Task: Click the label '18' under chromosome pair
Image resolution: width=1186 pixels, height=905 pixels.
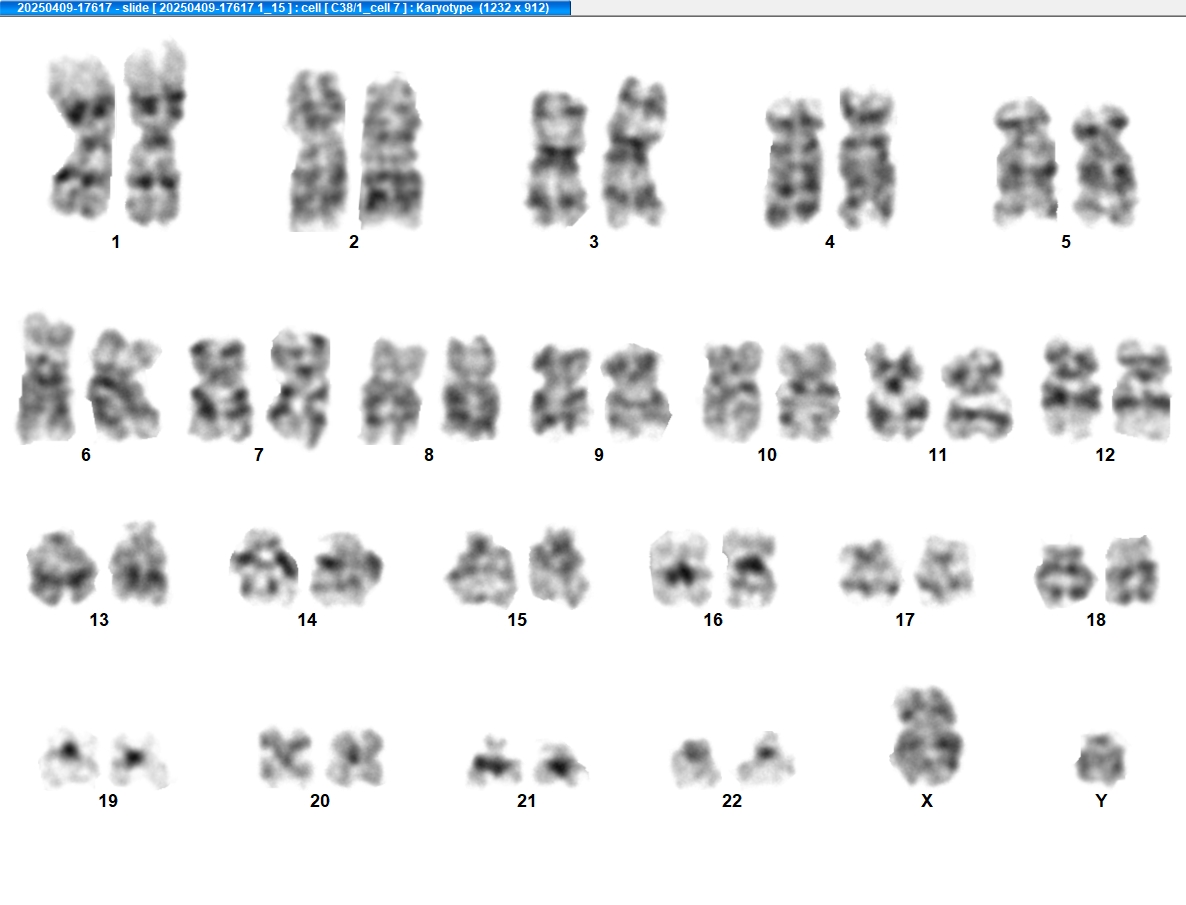Action: [1096, 620]
